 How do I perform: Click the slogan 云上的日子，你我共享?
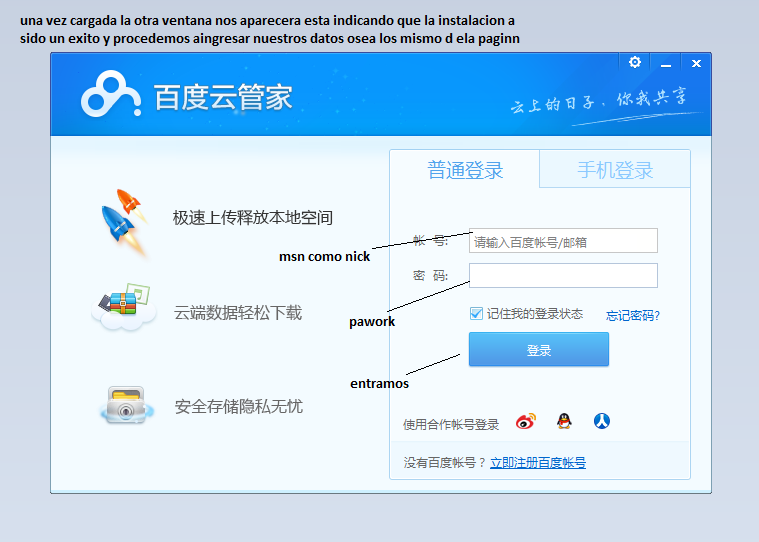(x=599, y=101)
